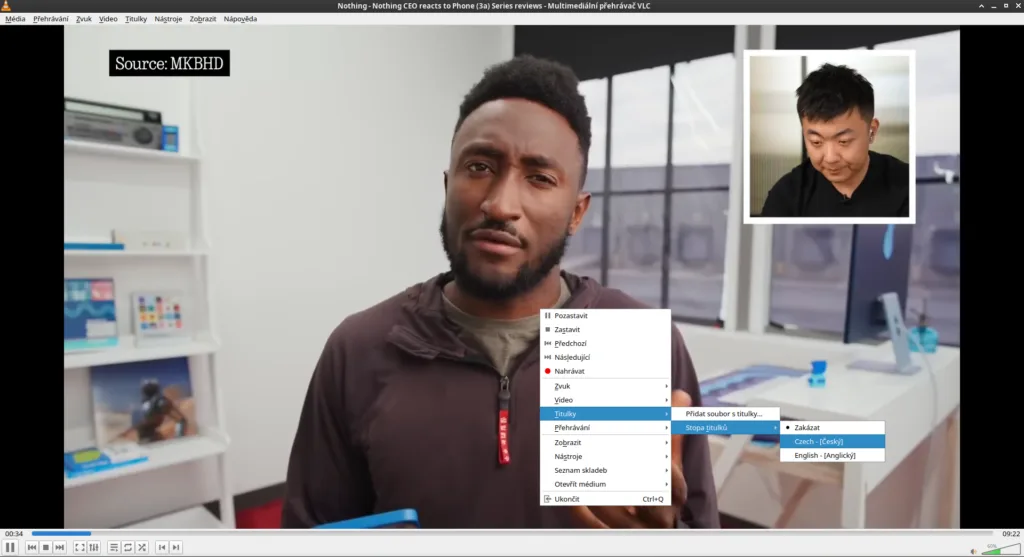Screen dimensions: 1024x557
Task: Click the stop playback button in the bottom toolbar
Action: [x=46, y=547]
